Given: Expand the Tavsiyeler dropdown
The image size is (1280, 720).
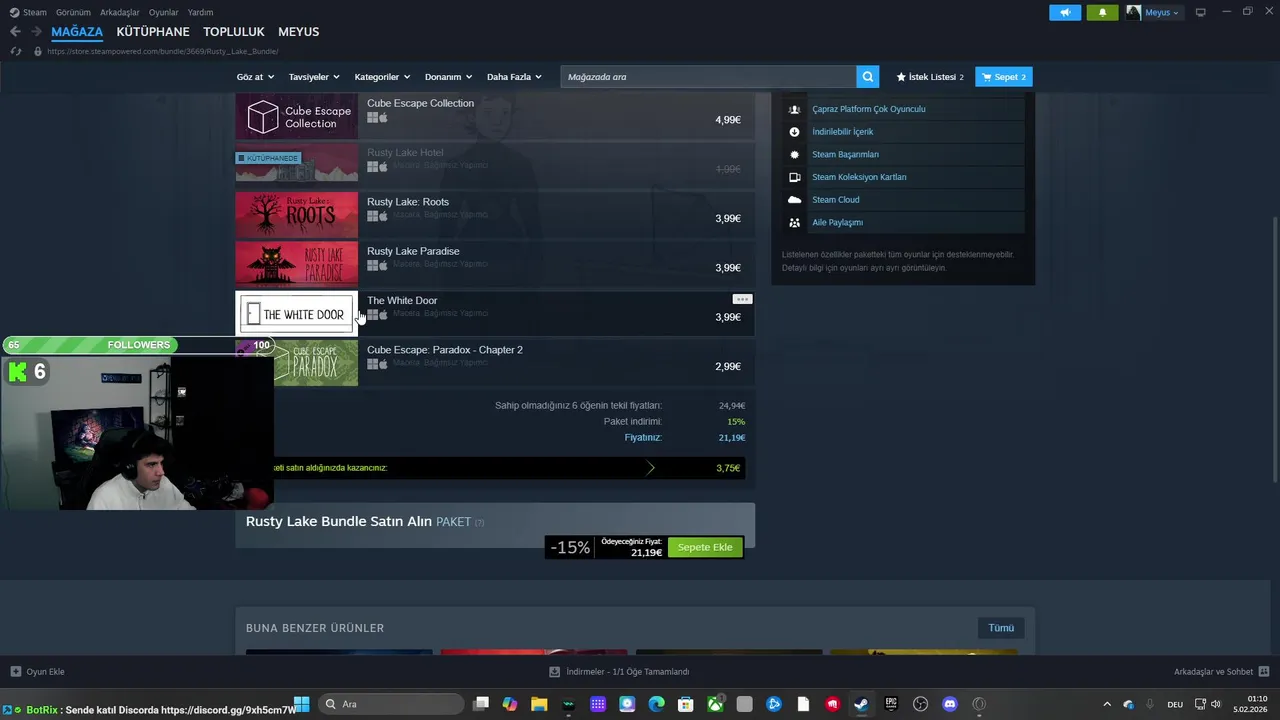Looking at the screenshot, I should (x=314, y=77).
